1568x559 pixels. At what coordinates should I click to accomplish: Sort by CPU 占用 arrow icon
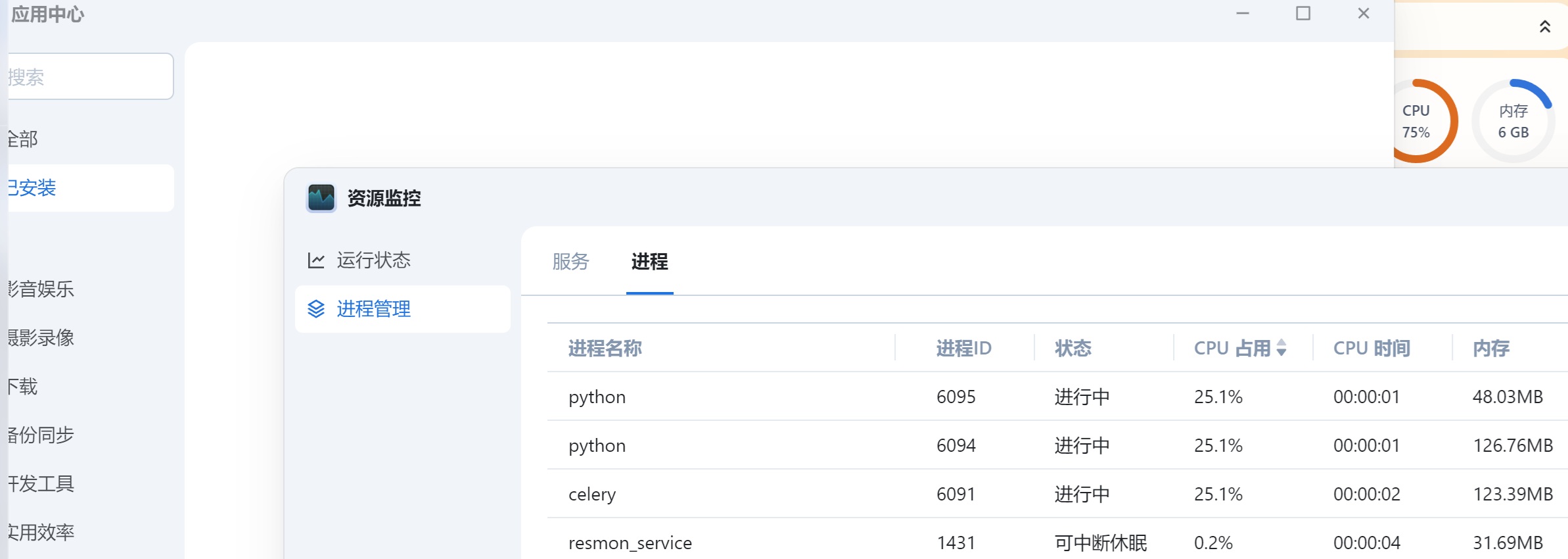(1281, 348)
